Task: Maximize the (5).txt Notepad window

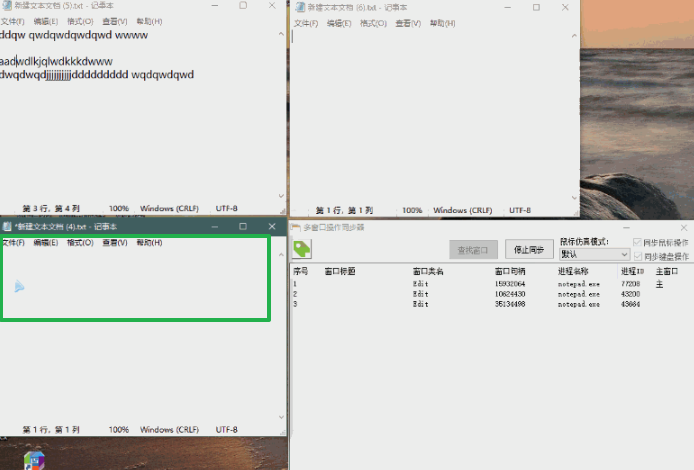Action: point(243,5)
